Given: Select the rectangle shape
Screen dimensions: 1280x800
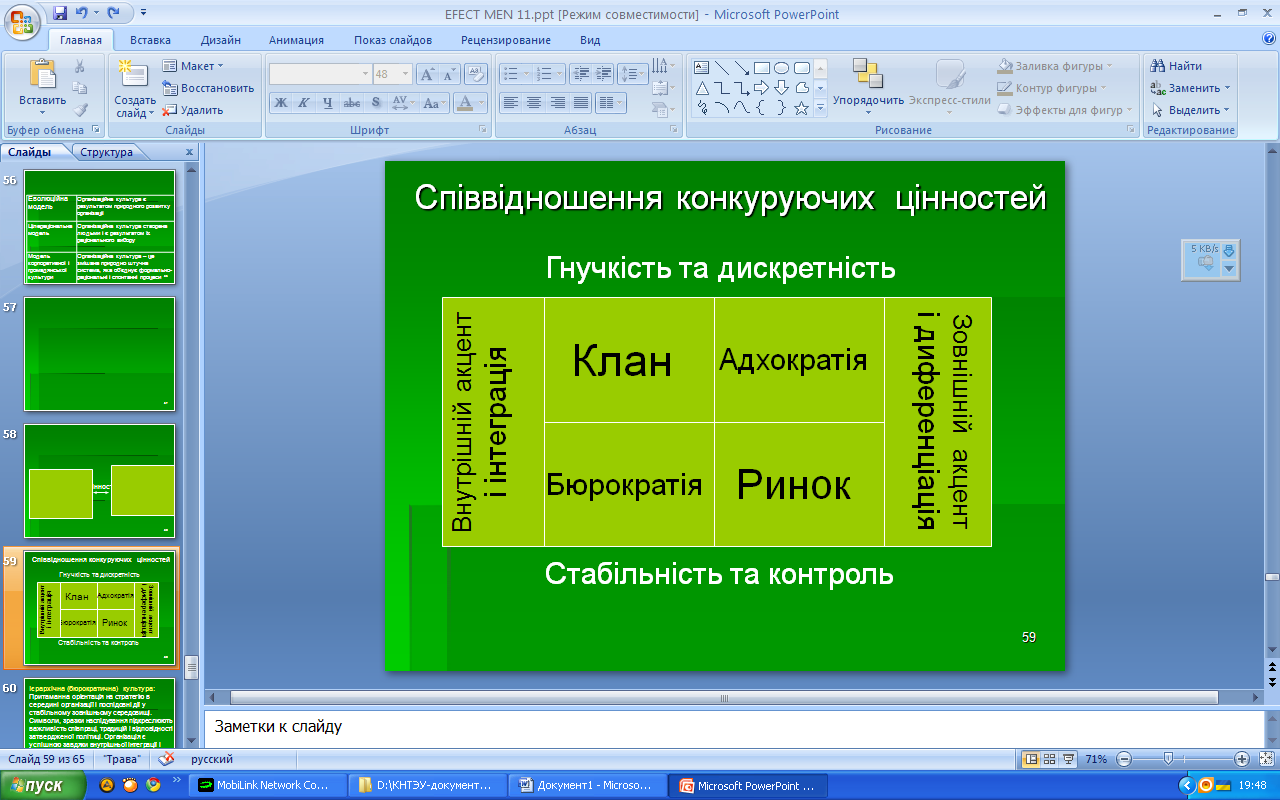Looking at the screenshot, I should click(x=762, y=68).
